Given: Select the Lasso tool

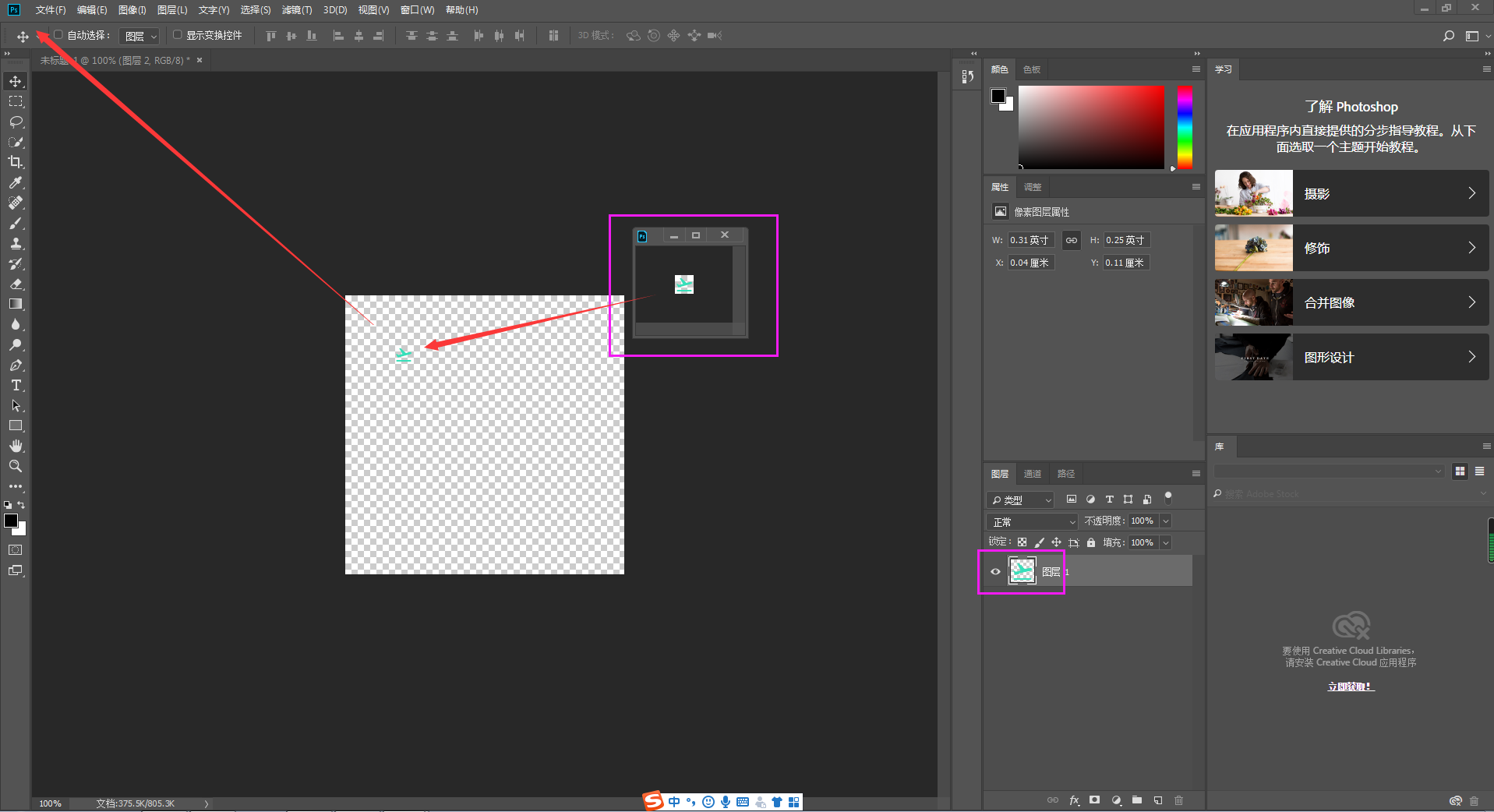Looking at the screenshot, I should pos(16,122).
